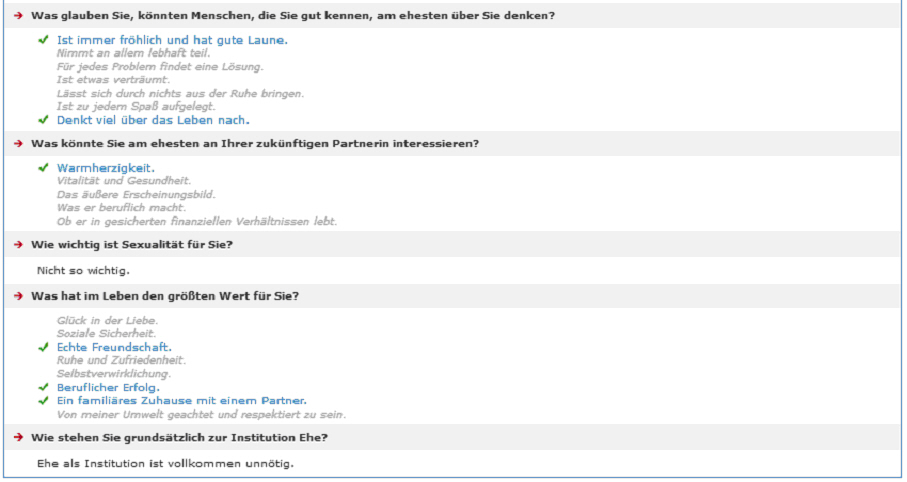This screenshot has width=907, height=482.
Task: Click answer text 'Nicht so wichtig.'
Action: [x=83, y=270]
